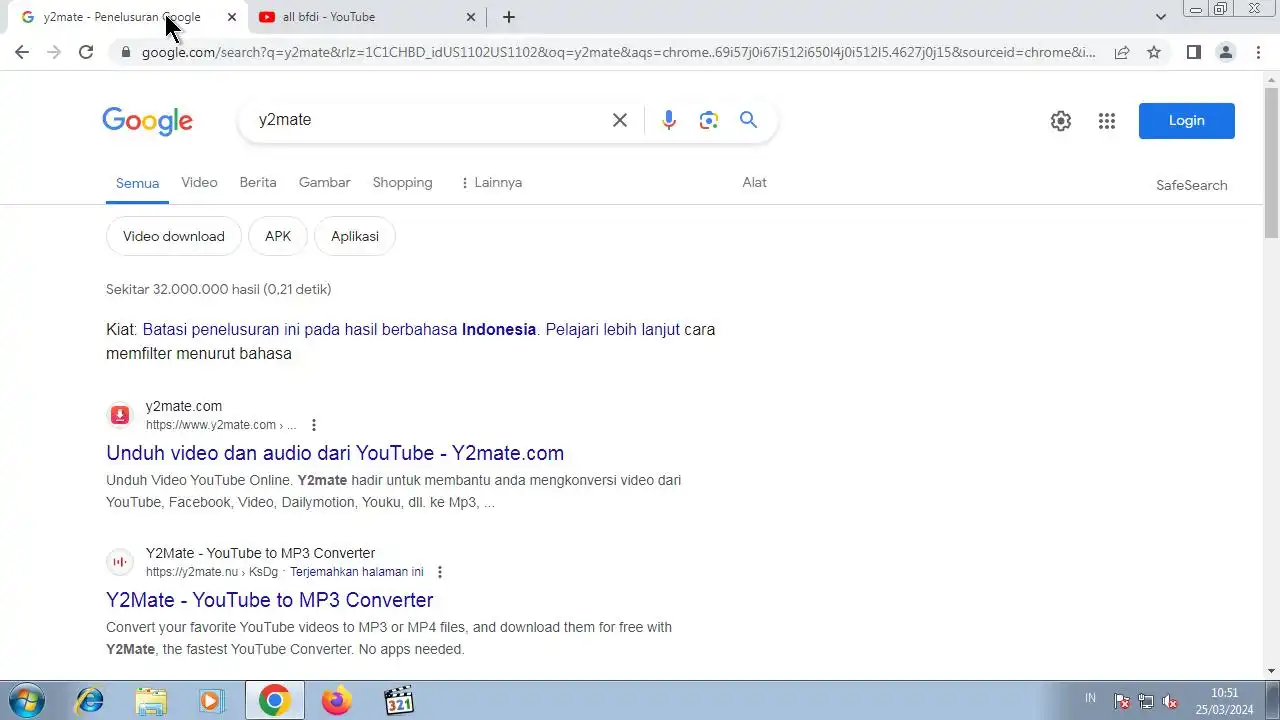The height and width of the screenshot is (720, 1280).
Task: Select the Video download filter chip
Action: click(x=174, y=236)
